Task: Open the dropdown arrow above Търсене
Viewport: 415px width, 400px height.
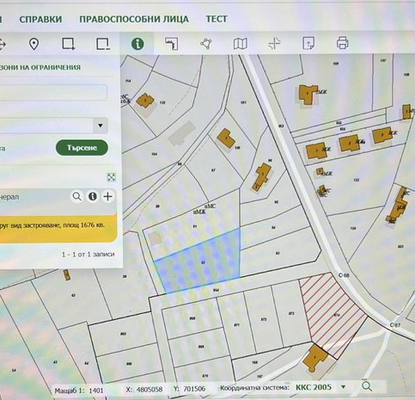Action: 100,126
